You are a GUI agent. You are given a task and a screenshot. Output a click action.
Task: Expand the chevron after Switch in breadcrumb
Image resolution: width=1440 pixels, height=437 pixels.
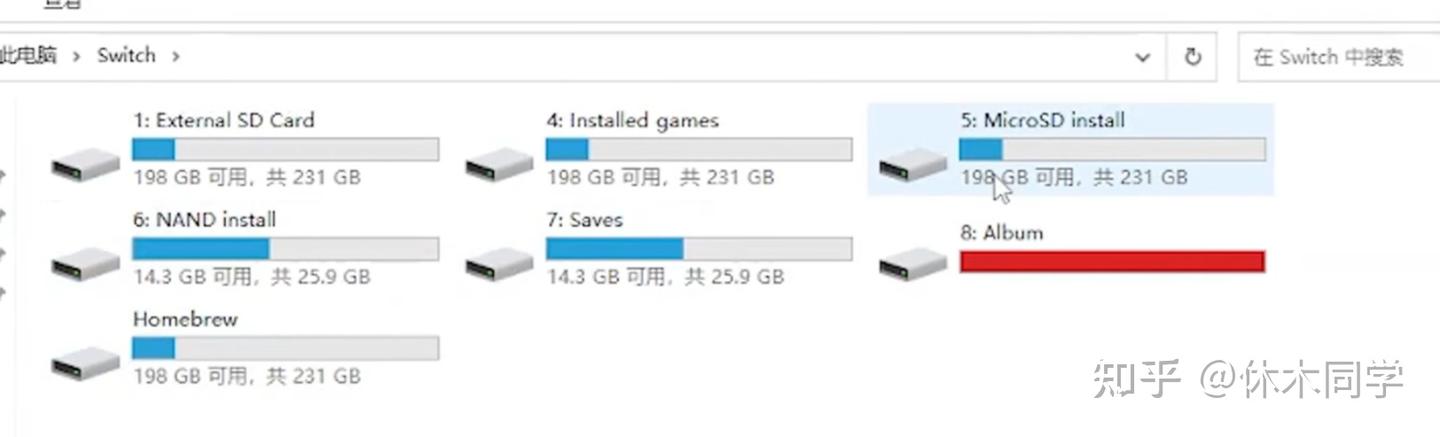tap(176, 56)
